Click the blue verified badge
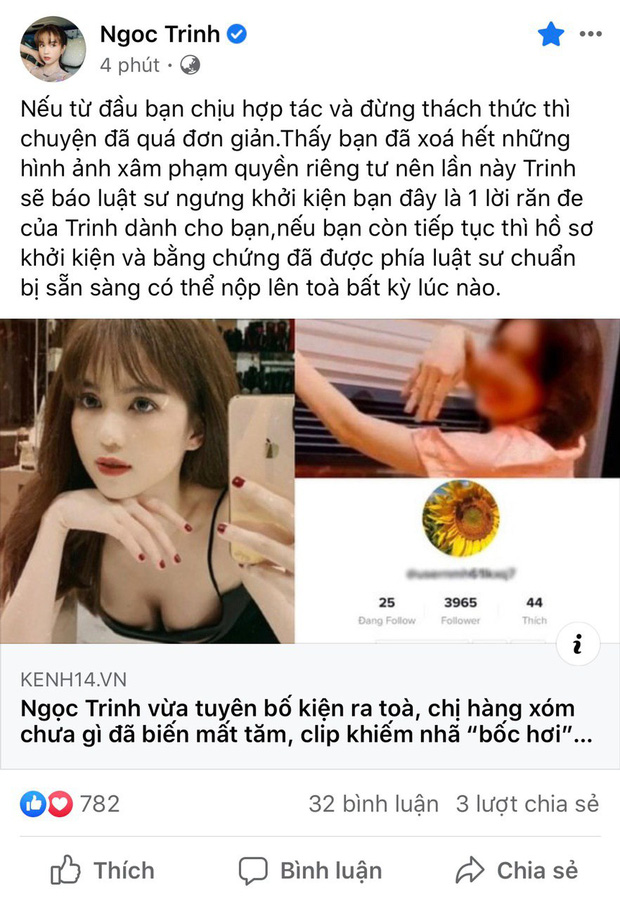Viewport: 620px width, 900px height. (237, 34)
